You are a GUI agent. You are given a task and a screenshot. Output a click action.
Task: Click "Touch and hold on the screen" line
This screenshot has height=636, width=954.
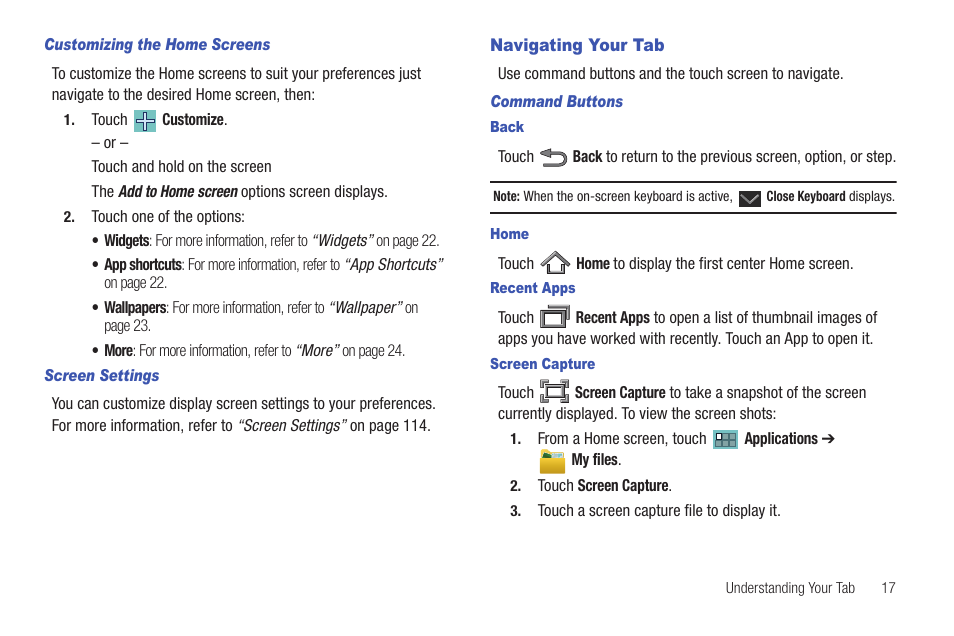(x=181, y=167)
